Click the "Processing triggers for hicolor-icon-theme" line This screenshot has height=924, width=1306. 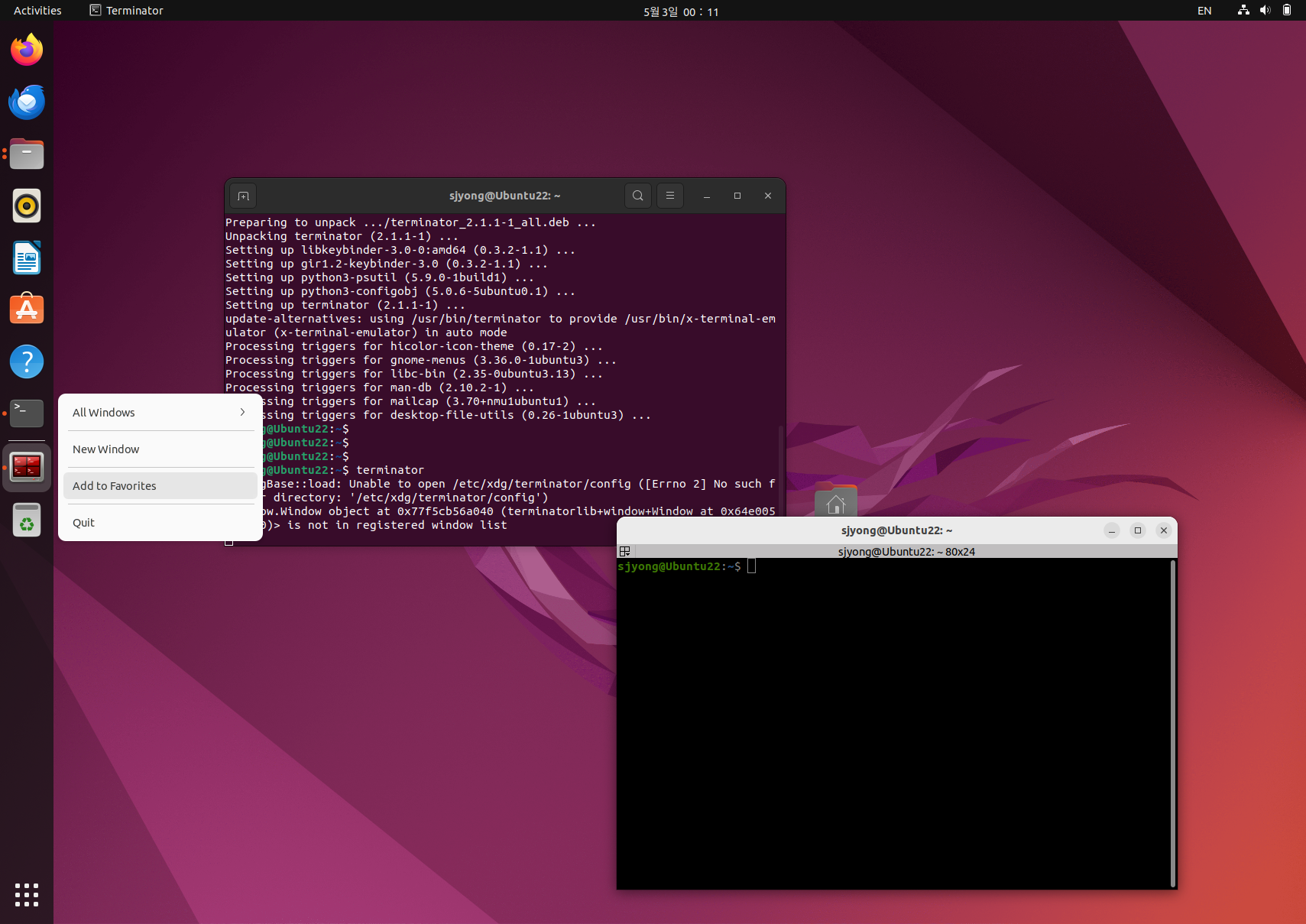click(x=413, y=346)
